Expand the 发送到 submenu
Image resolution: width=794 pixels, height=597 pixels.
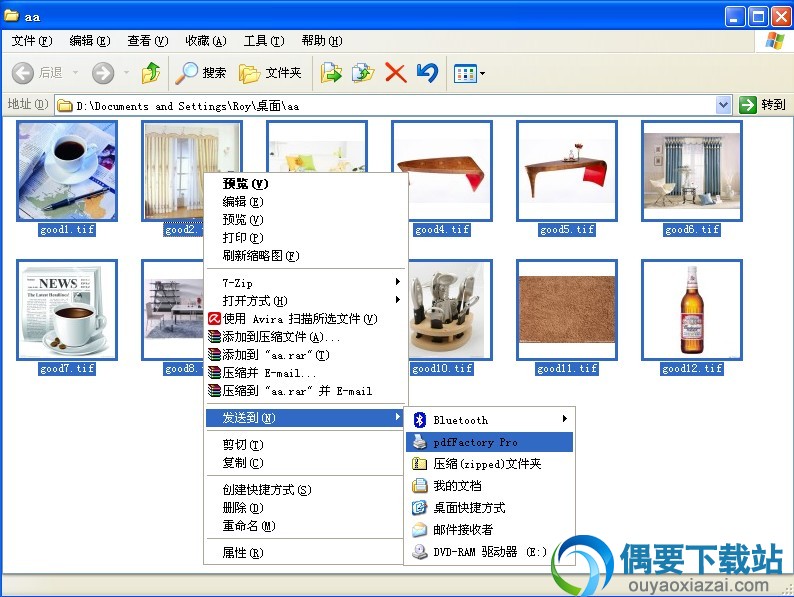[305, 418]
